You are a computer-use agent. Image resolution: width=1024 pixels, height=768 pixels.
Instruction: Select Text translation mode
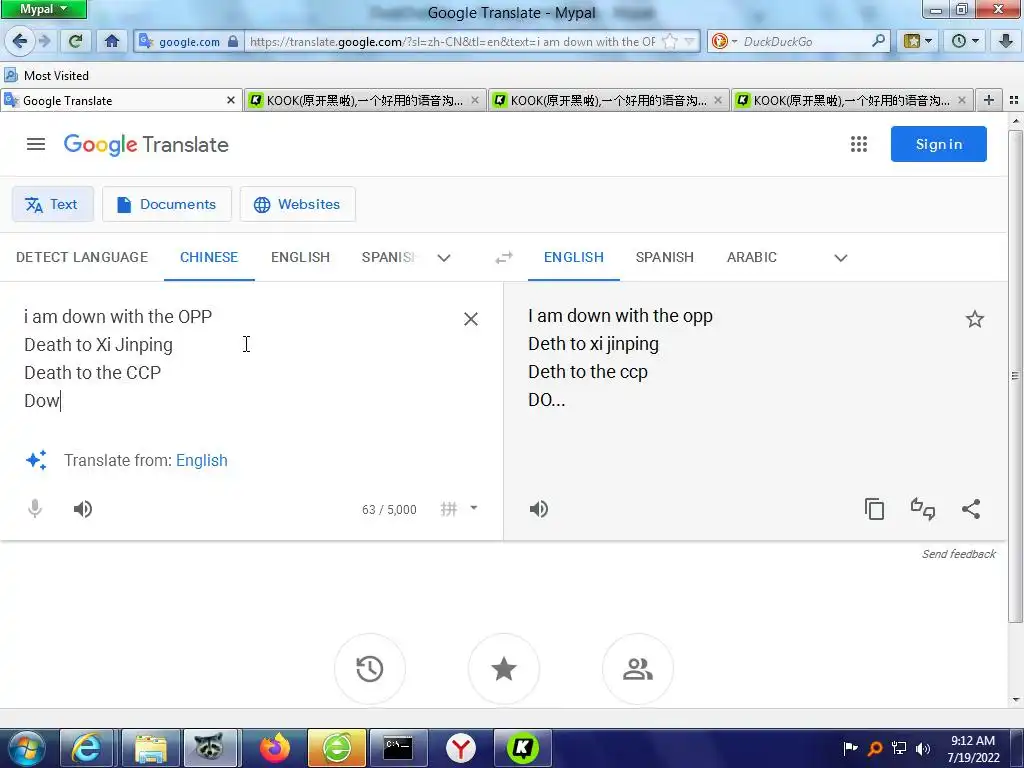(52, 204)
